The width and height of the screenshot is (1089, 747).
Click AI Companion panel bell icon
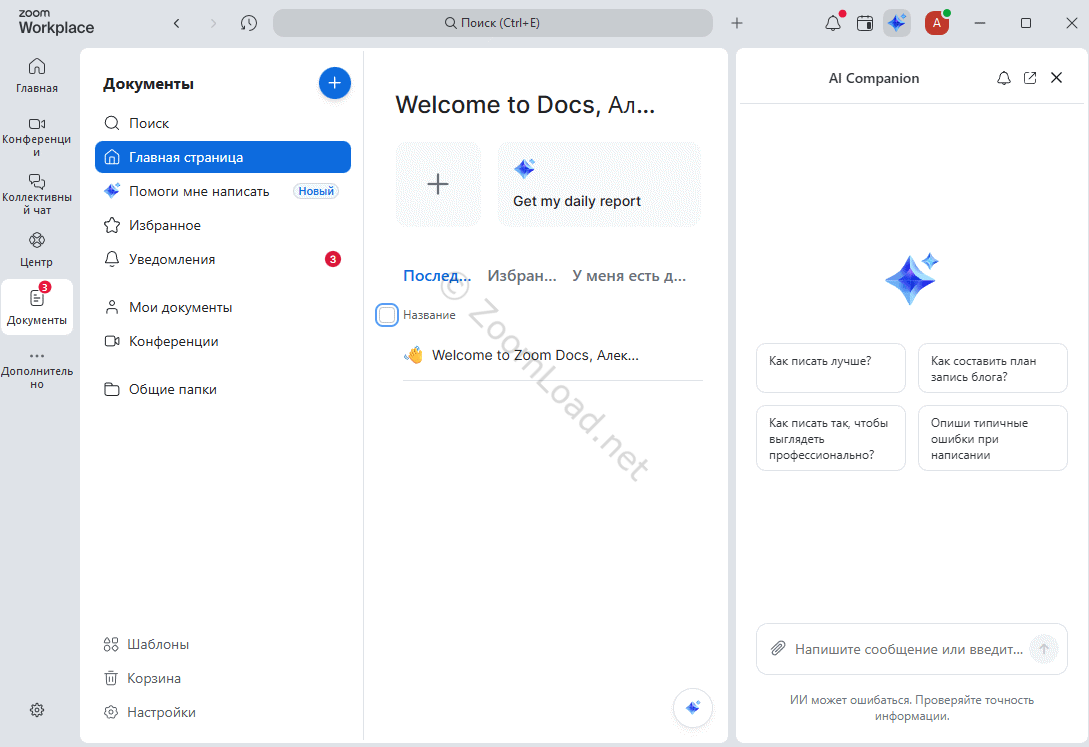click(1004, 78)
